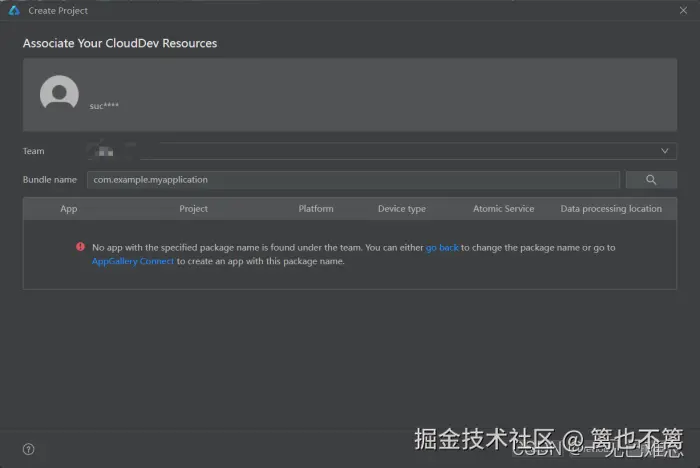Open the AppGallery Connect link
The image size is (700, 468).
(x=133, y=261)
